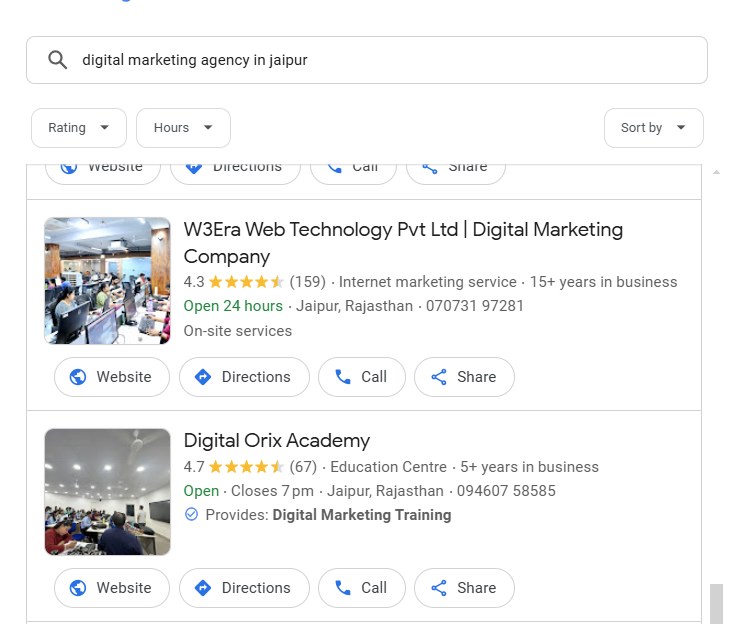Click 'Open 24 hours' text for W3Era

tap(233, 306)
